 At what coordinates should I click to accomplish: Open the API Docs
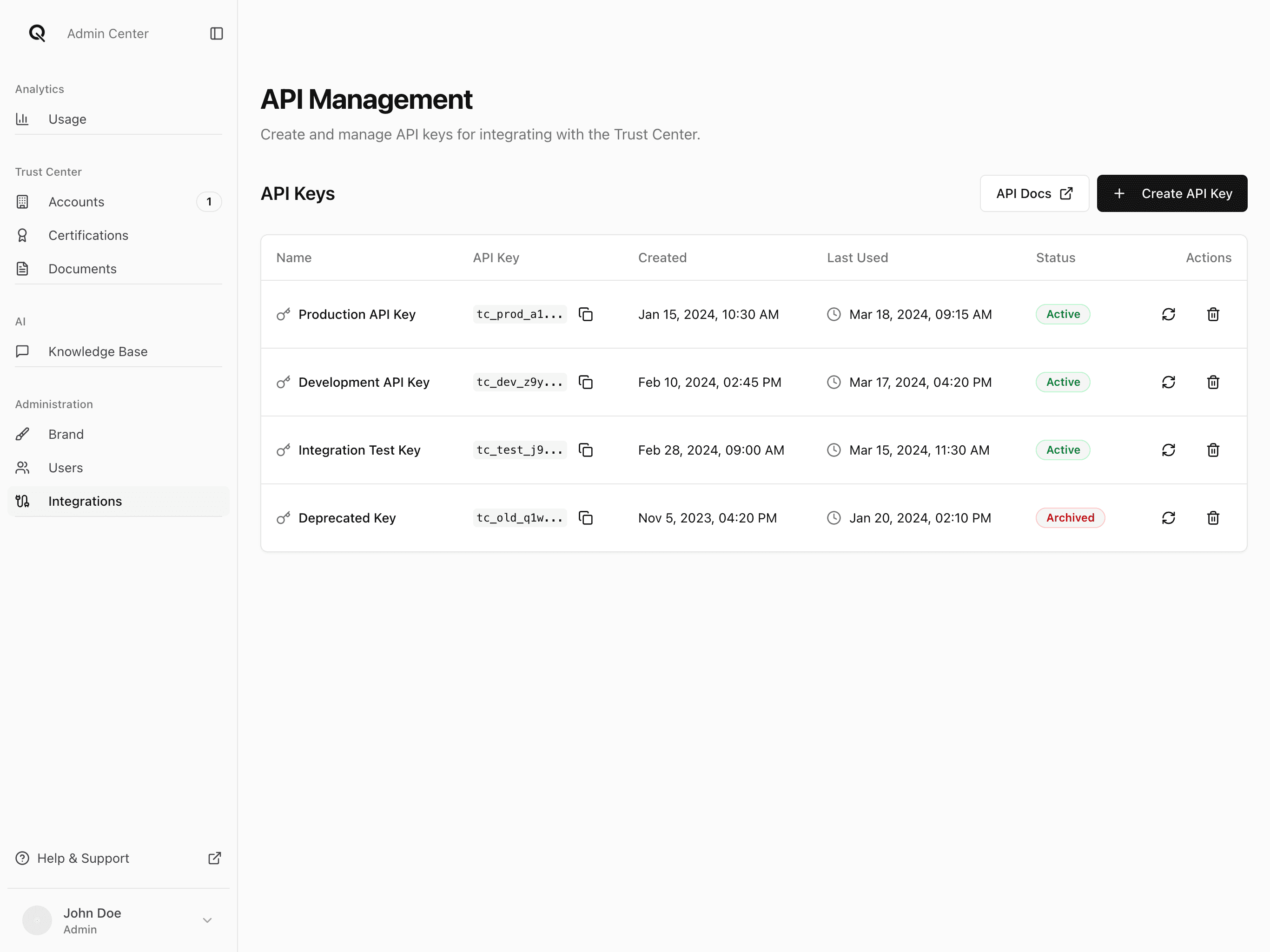click(1034, 193)
